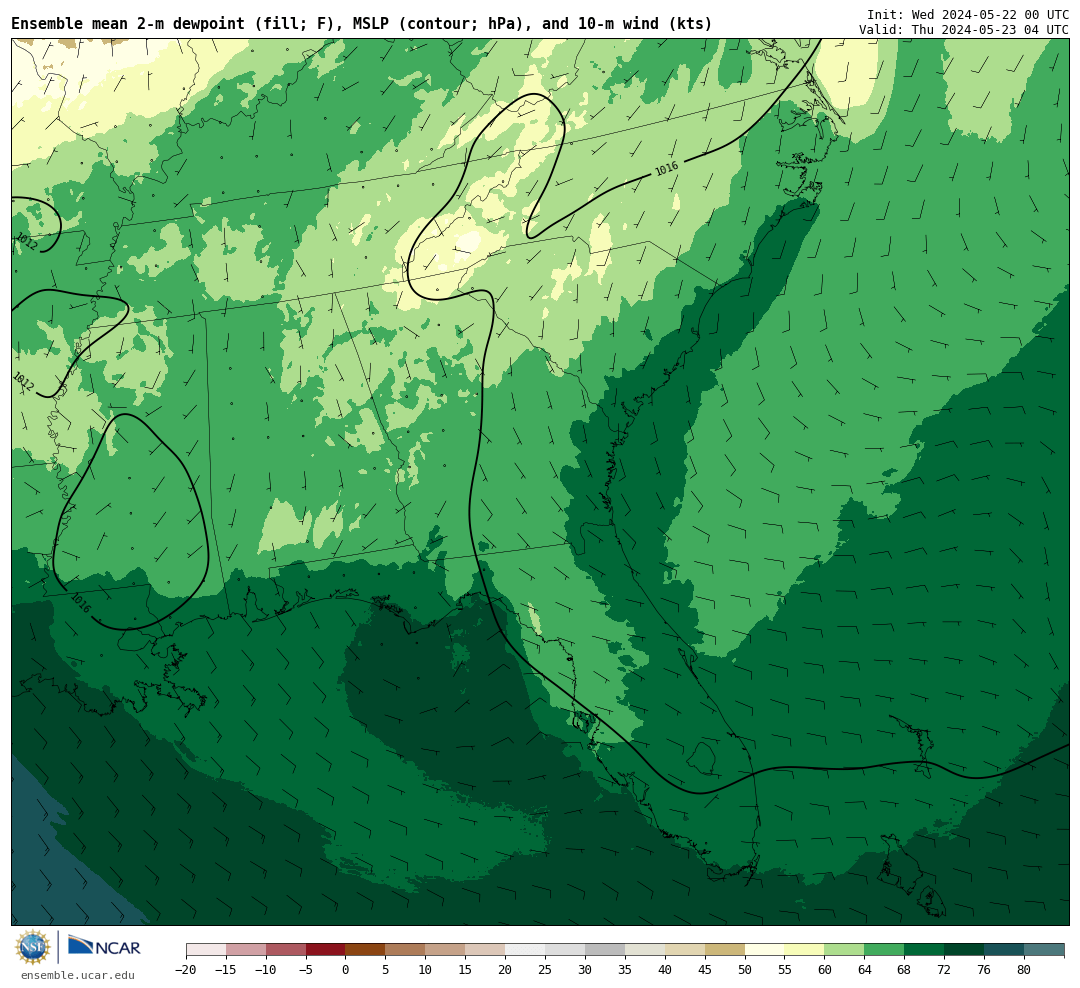Click the '35' colorbar tick label
1080x988 pixels.
625,970
